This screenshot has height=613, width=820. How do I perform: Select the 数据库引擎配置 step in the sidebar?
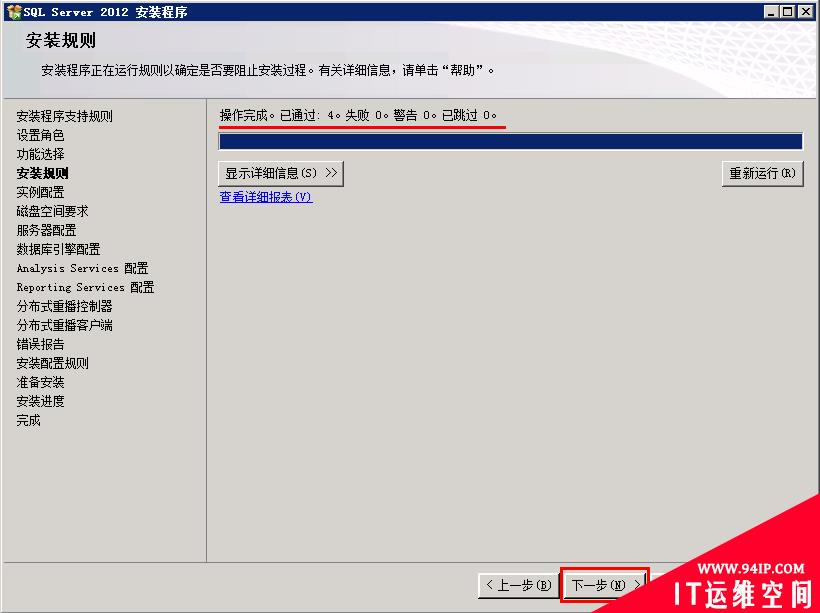click(58, 249)
